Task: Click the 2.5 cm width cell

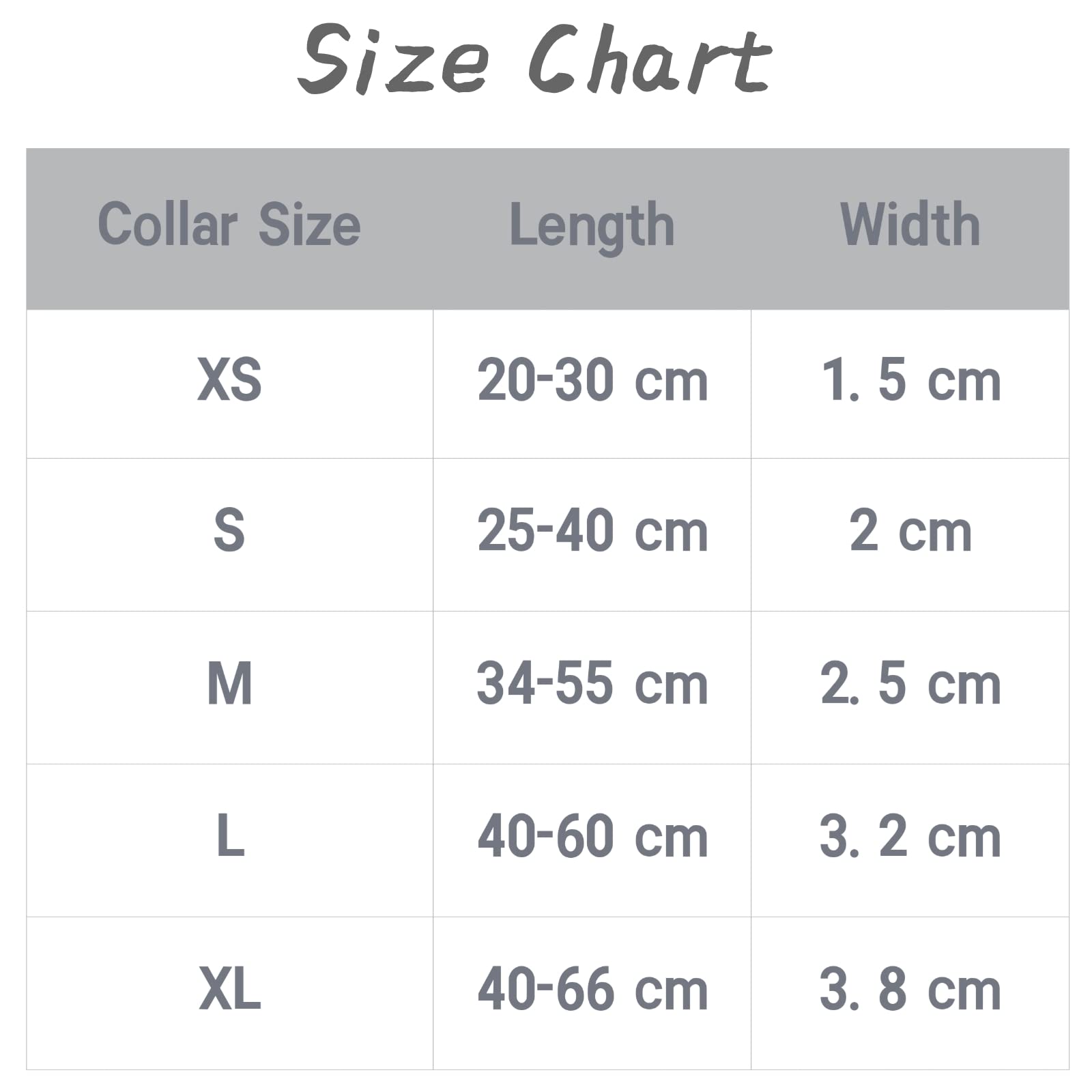Action: coord(910,685)
